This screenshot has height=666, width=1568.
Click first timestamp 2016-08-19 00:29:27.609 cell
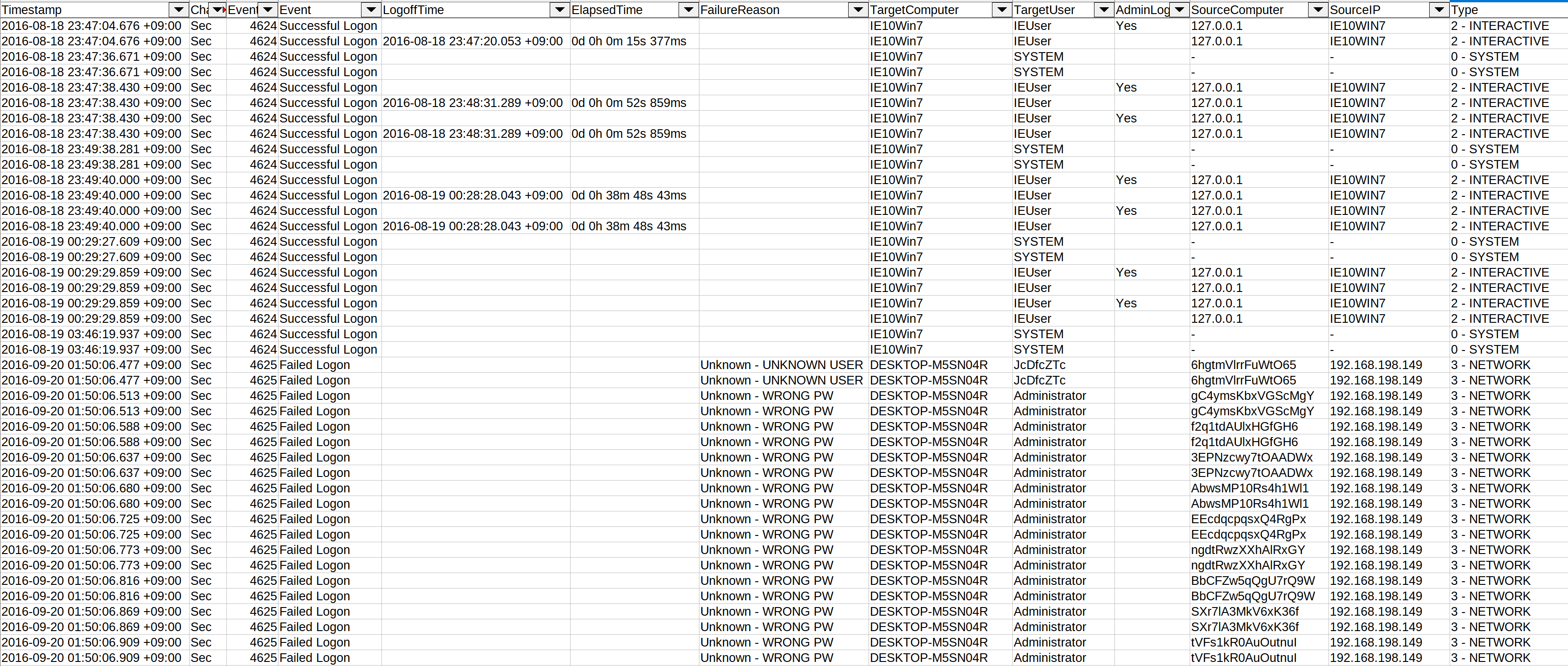tap(94, 242)
